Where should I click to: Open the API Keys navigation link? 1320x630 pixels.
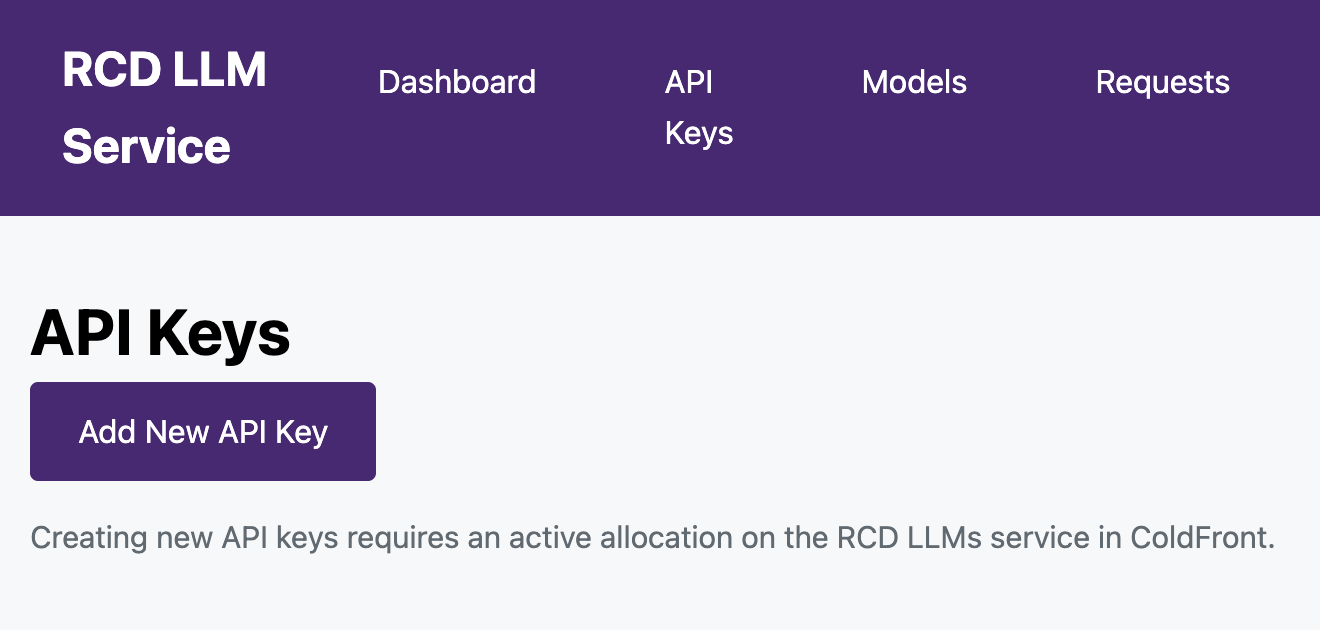point(698,107)
